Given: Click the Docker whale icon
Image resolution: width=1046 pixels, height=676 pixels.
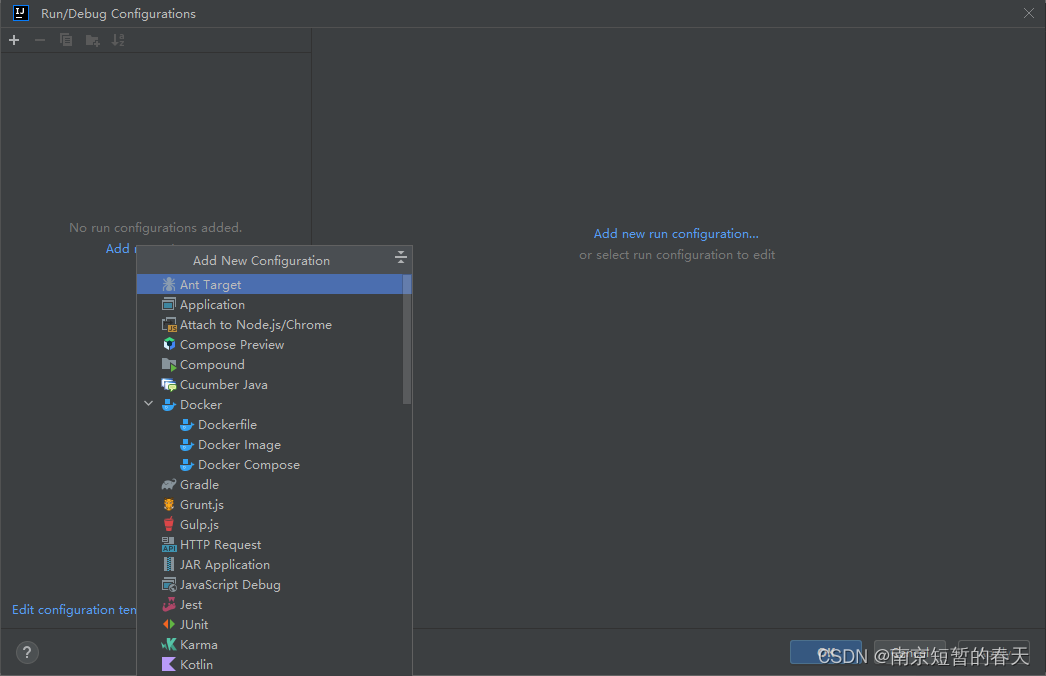Looking at the screenshot, I should [169, 404].
